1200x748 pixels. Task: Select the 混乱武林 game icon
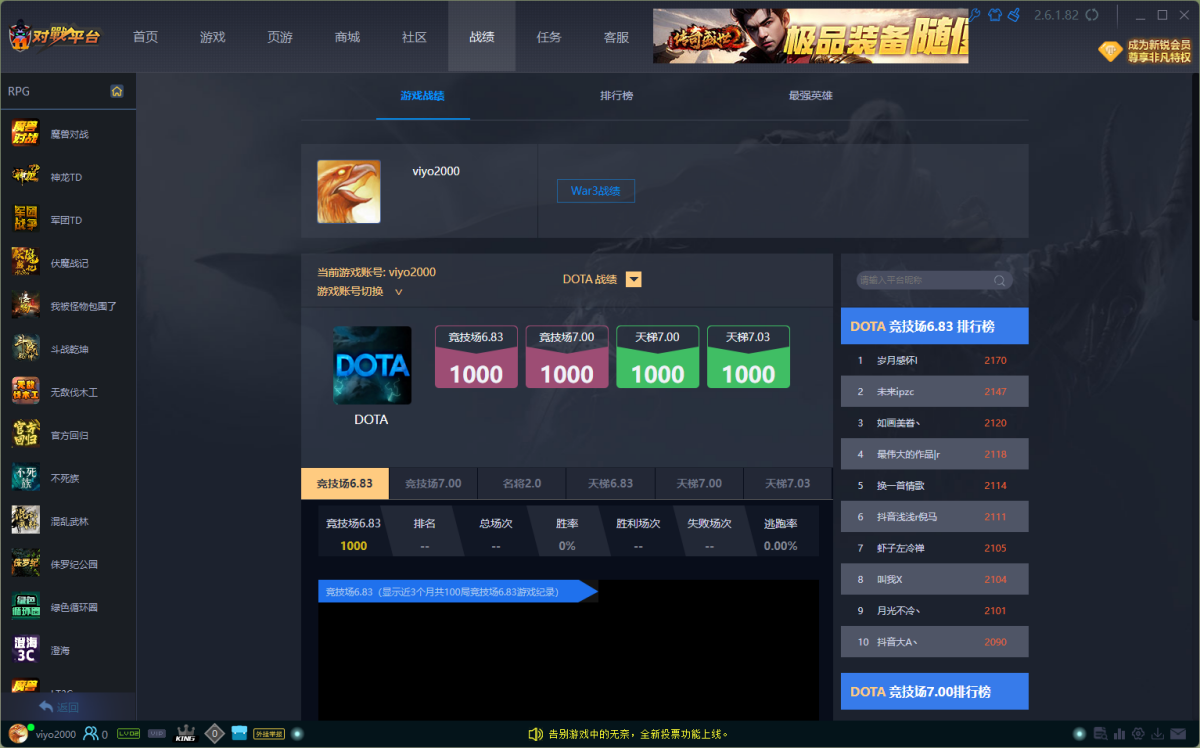tap(26, 520)
